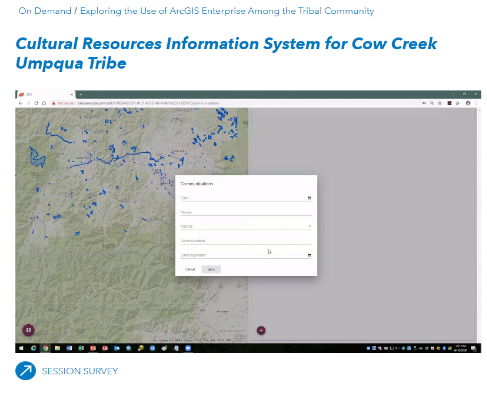Click the taskbar clock and date
Viewport: 487px width, 398px height.
click(461, 348)
